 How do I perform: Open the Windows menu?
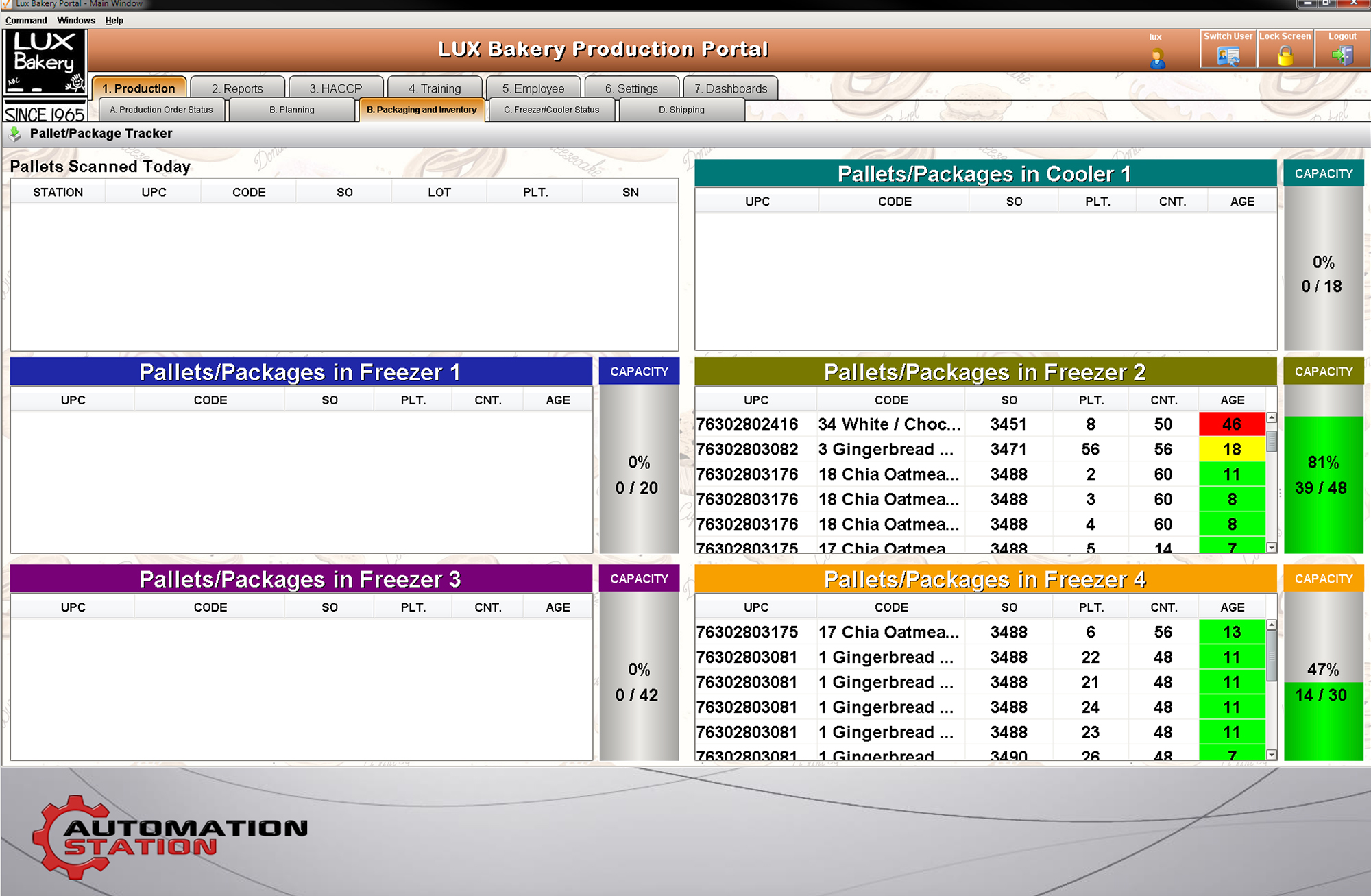point(76,20)
